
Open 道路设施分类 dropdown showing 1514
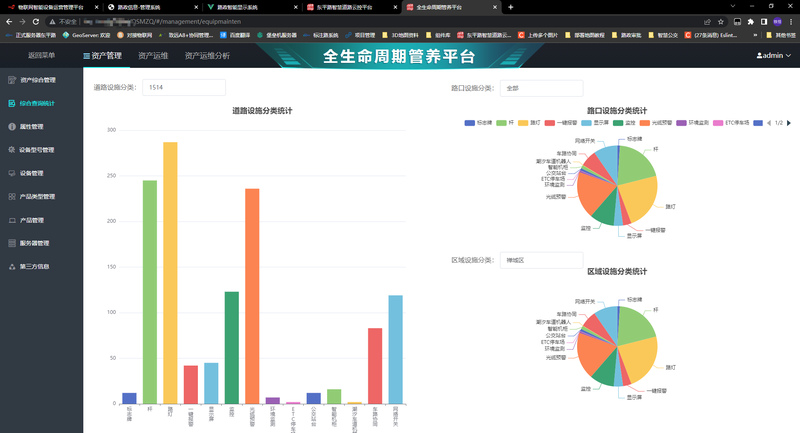click(x=184, y=87)
